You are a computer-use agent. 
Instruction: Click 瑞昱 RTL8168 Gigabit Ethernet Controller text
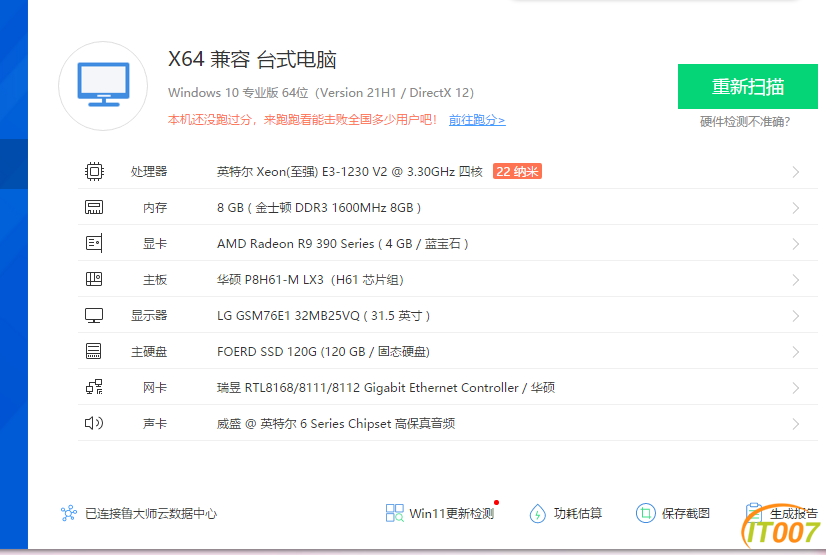coord(386,388)
